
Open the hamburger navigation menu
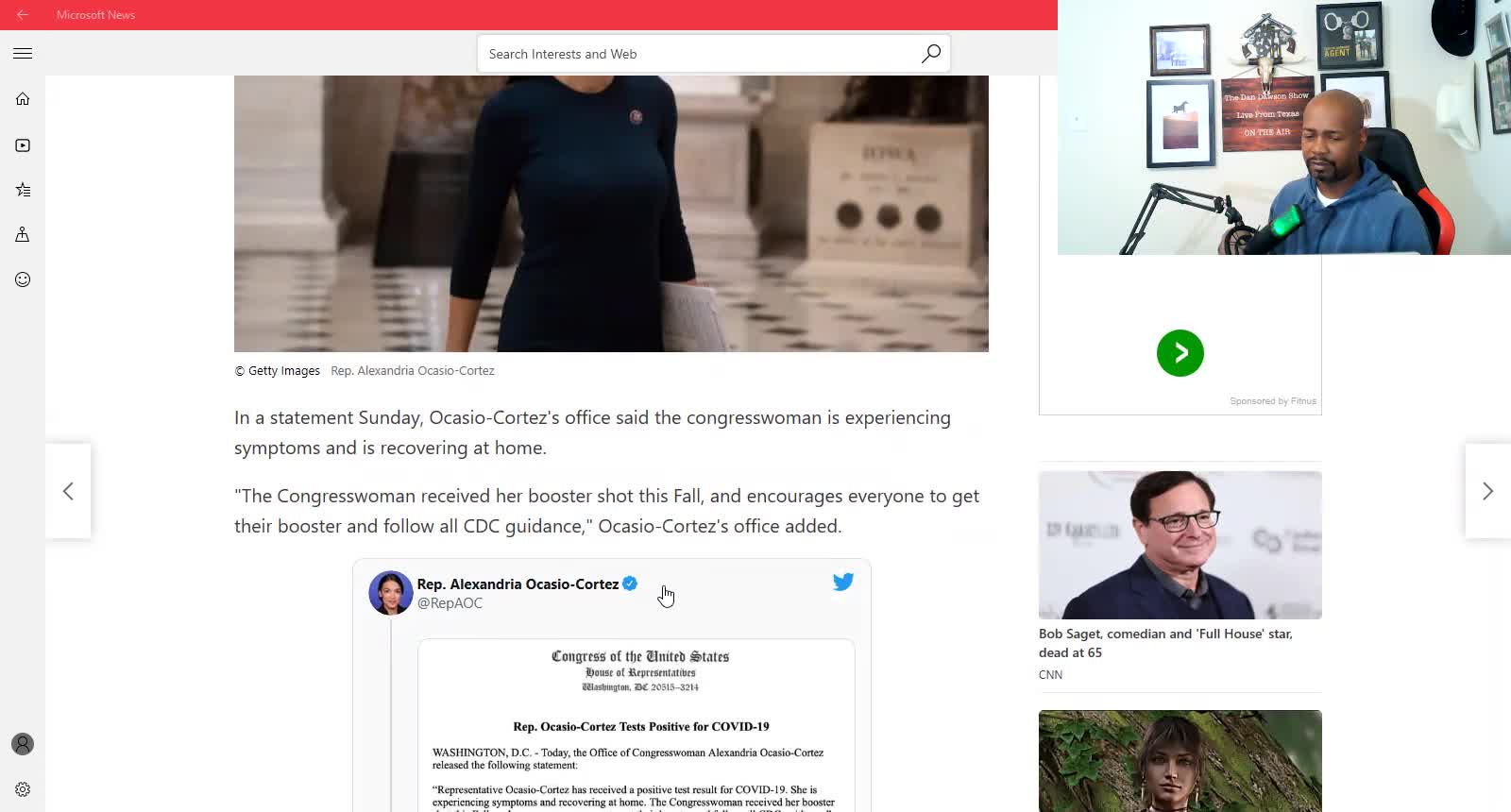point(23,54)
